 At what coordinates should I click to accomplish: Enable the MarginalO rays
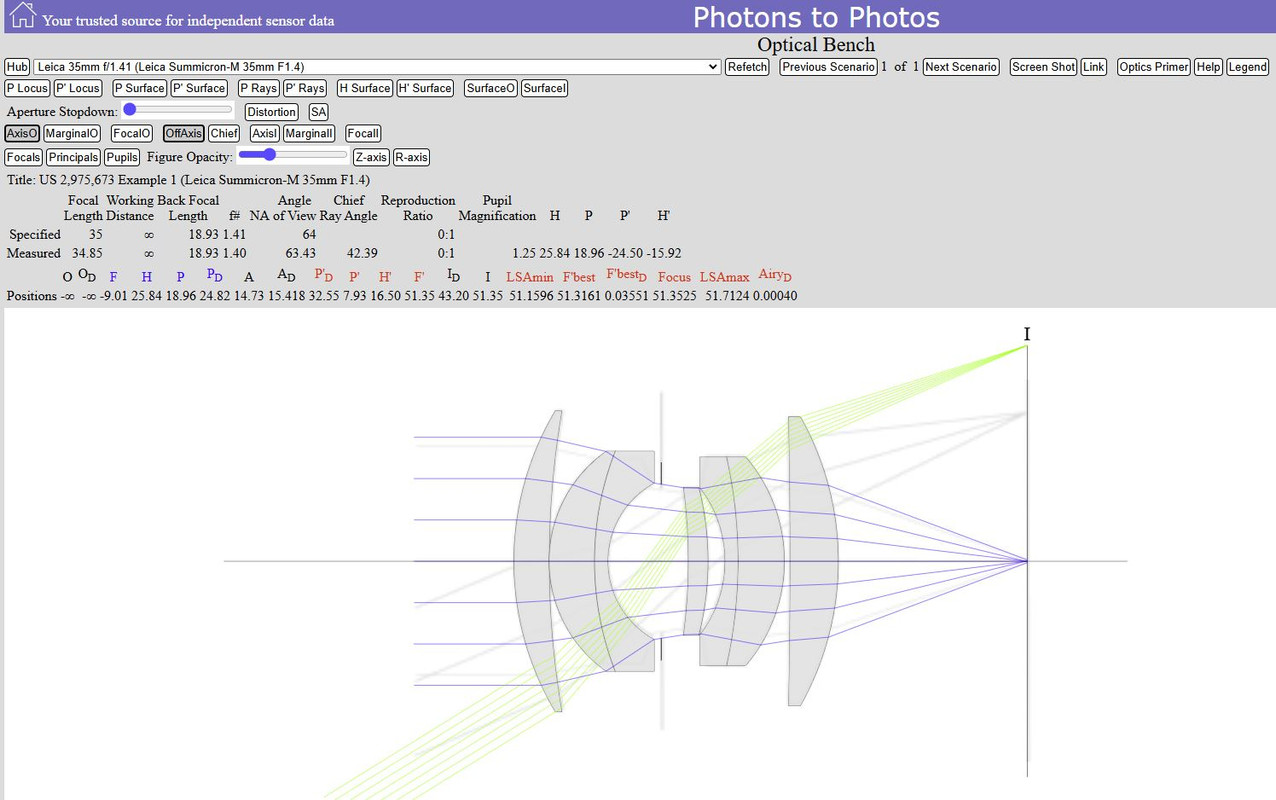pyautogui.click(x=72, y=133)
